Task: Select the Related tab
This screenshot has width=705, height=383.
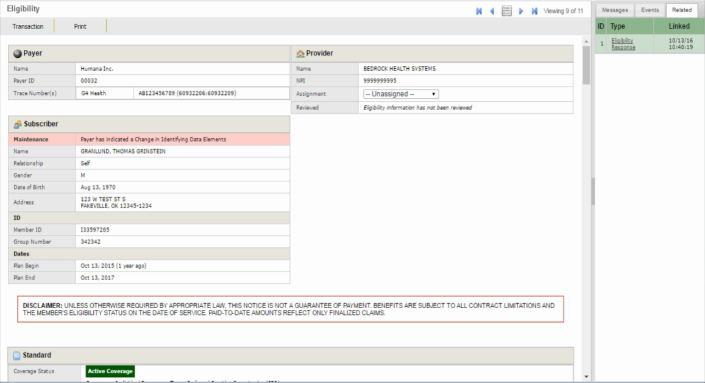Action: pyautogui.click(x=682, y=10)
